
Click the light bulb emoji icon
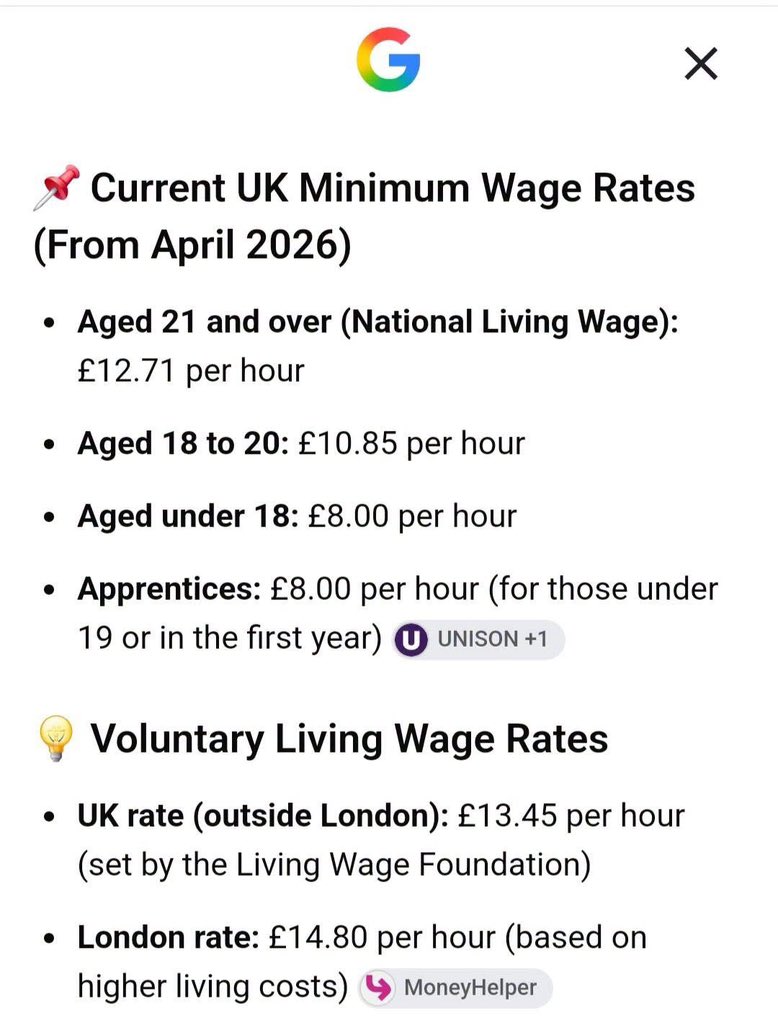coord(56,738)
